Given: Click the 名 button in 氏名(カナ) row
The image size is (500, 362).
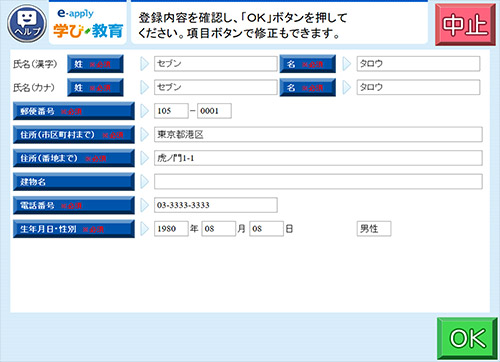Looking at the screenshot, I should [307, 88].
